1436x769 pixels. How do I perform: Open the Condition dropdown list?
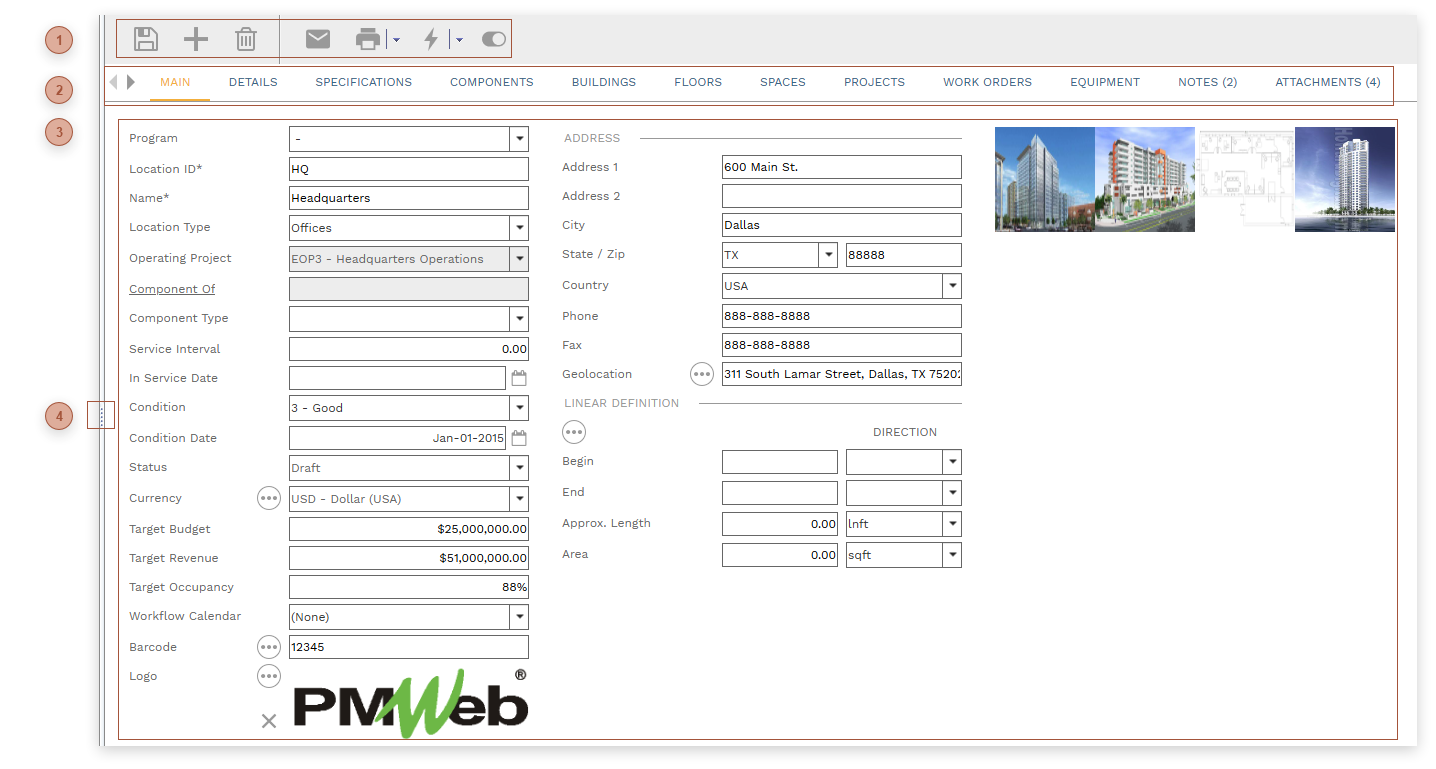(x=518, y=408)
